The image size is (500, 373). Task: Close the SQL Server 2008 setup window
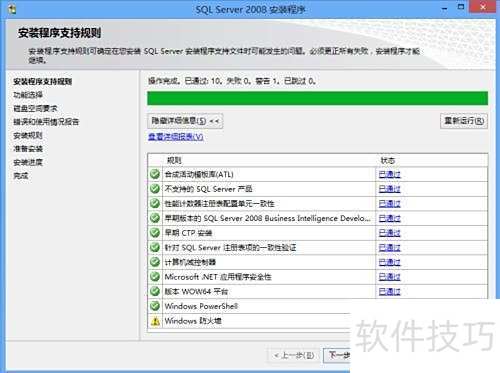pyautogui.click(x=483, y=7)
